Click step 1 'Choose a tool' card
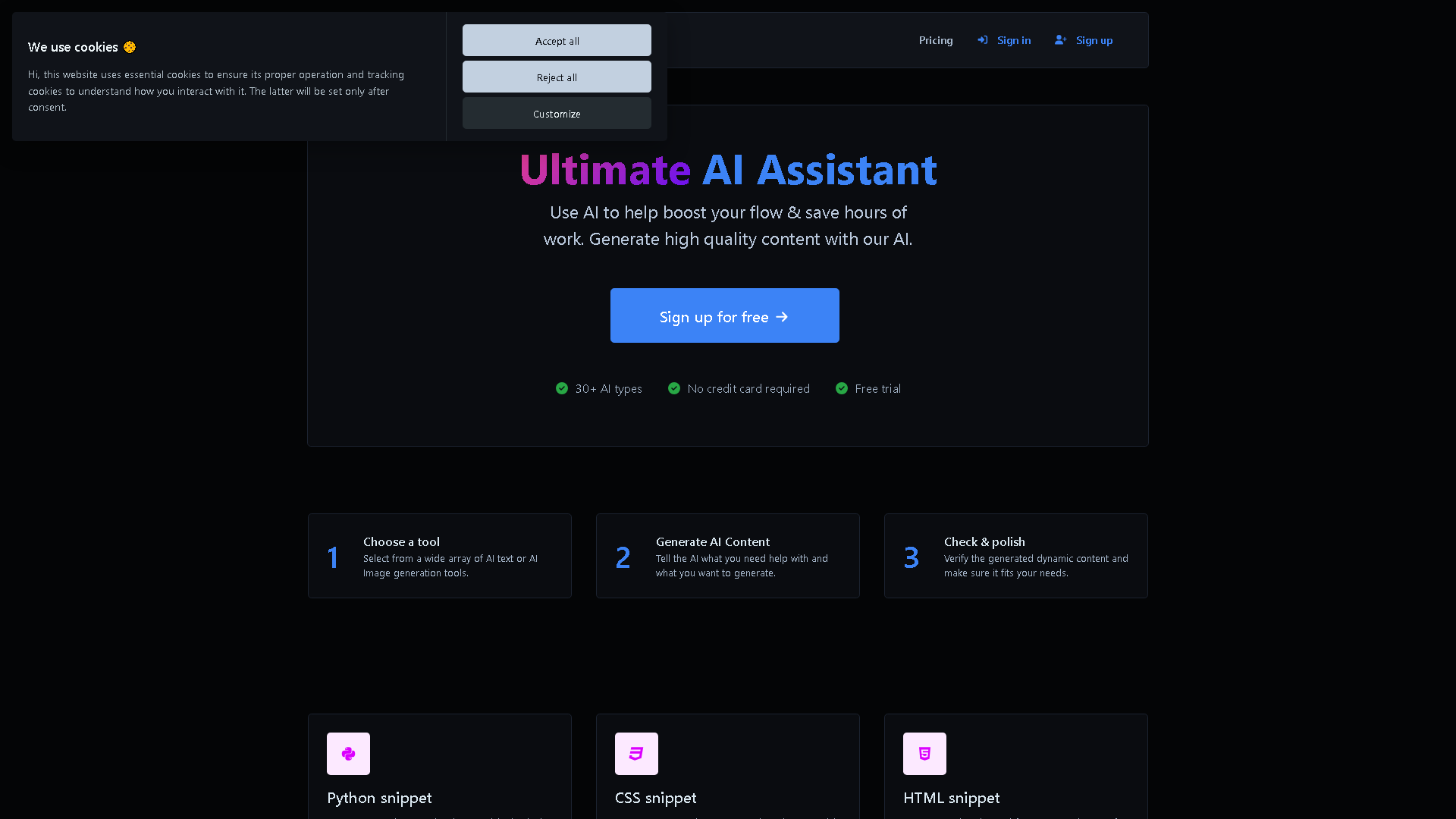The width and height of the screenshot is (1456, 819). tap(439, 555)
